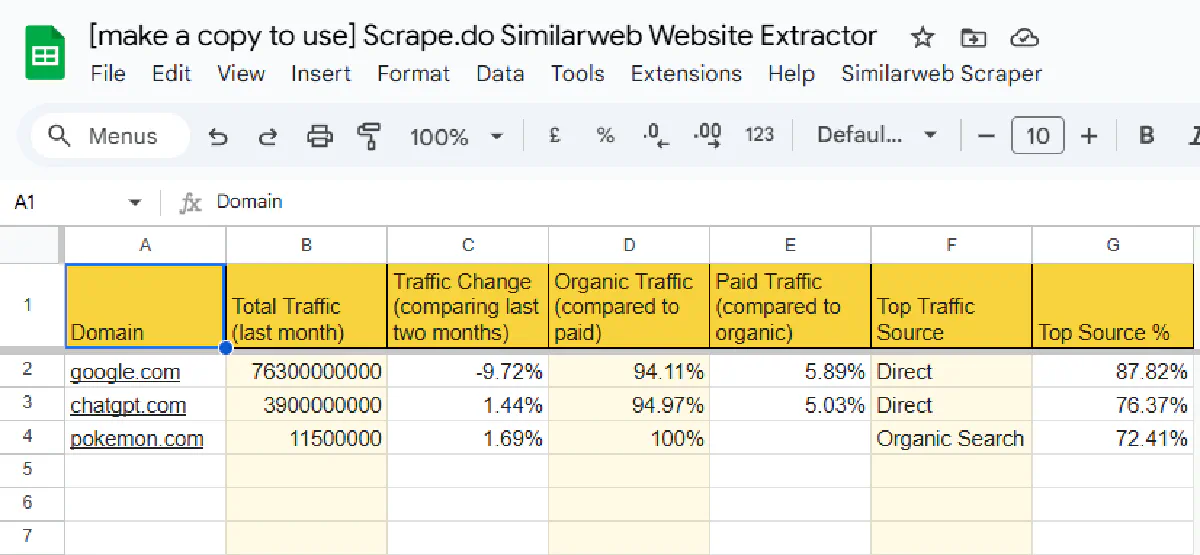The image size is (1200, 555).
Task: Format as percent
Action: (x=605, y=135)
